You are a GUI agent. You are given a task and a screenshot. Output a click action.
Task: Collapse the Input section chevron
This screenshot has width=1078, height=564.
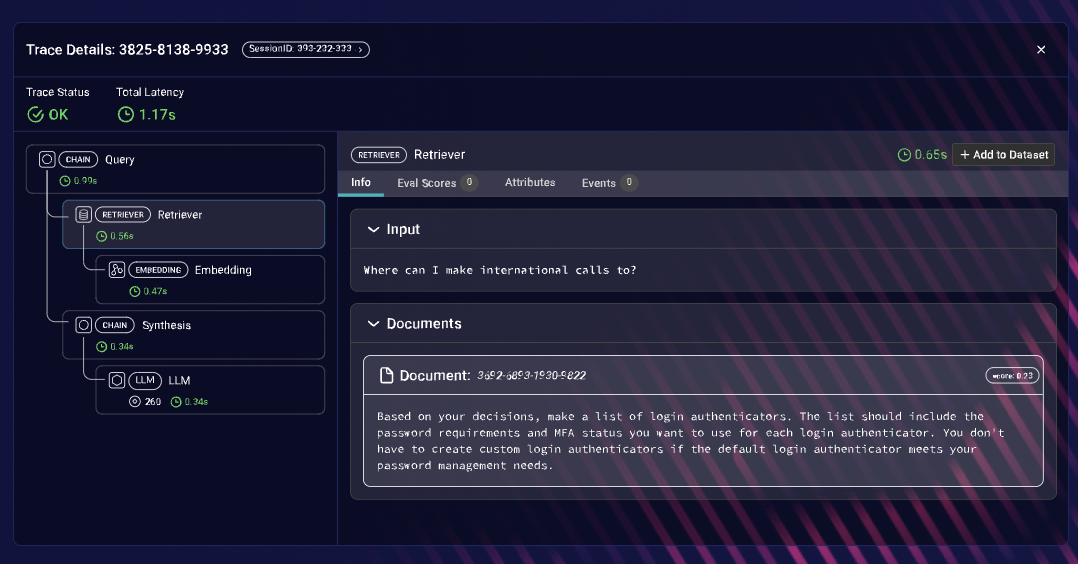[x=373, y=229]
